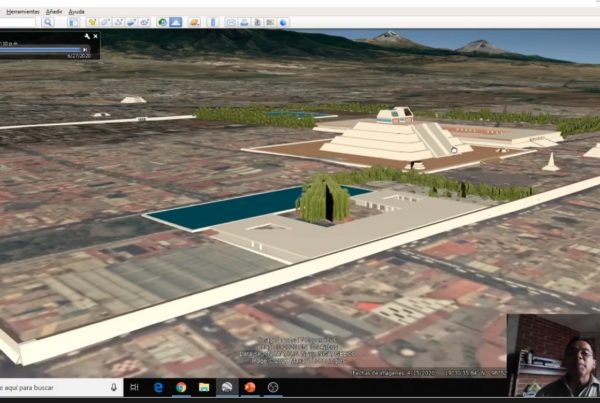Open the Herramientas menu

tap(22, 10)
